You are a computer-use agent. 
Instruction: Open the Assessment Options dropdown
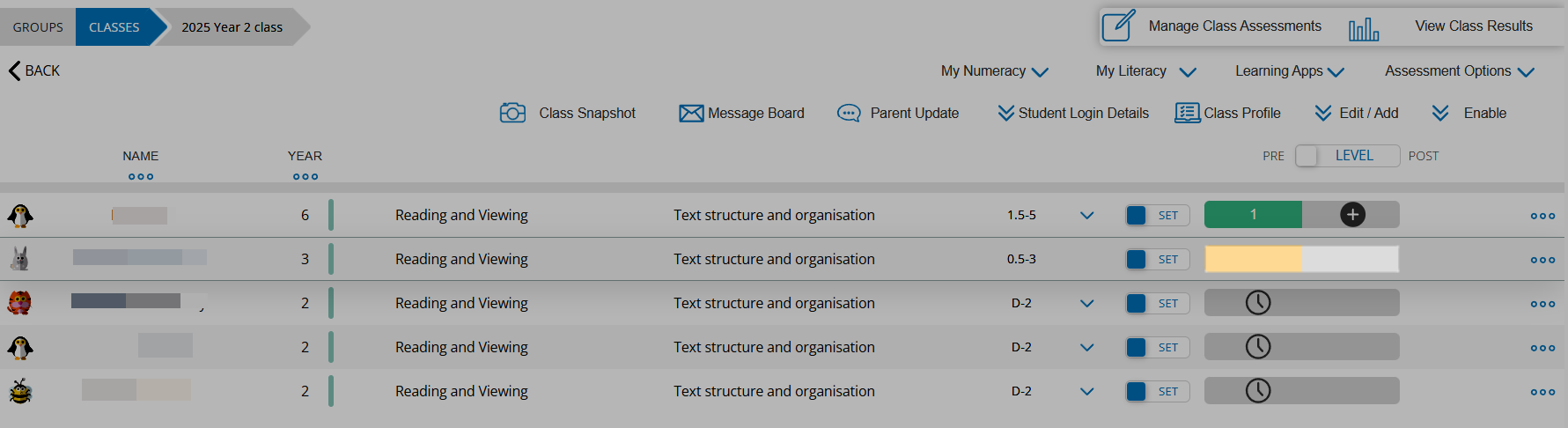[x=1459, y=71]
